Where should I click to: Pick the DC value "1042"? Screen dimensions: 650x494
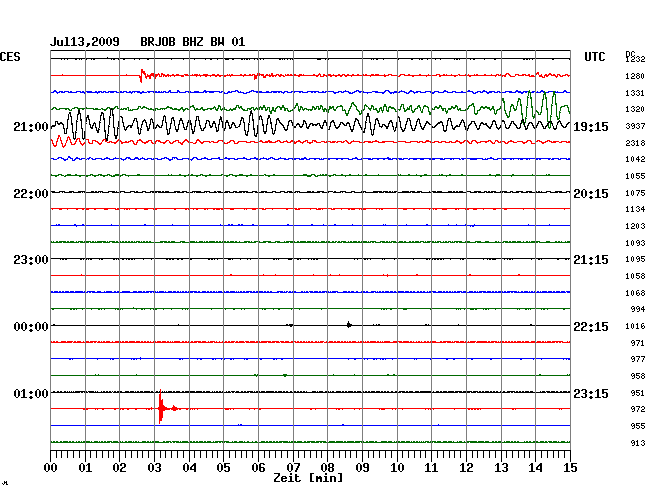(635, 159)
